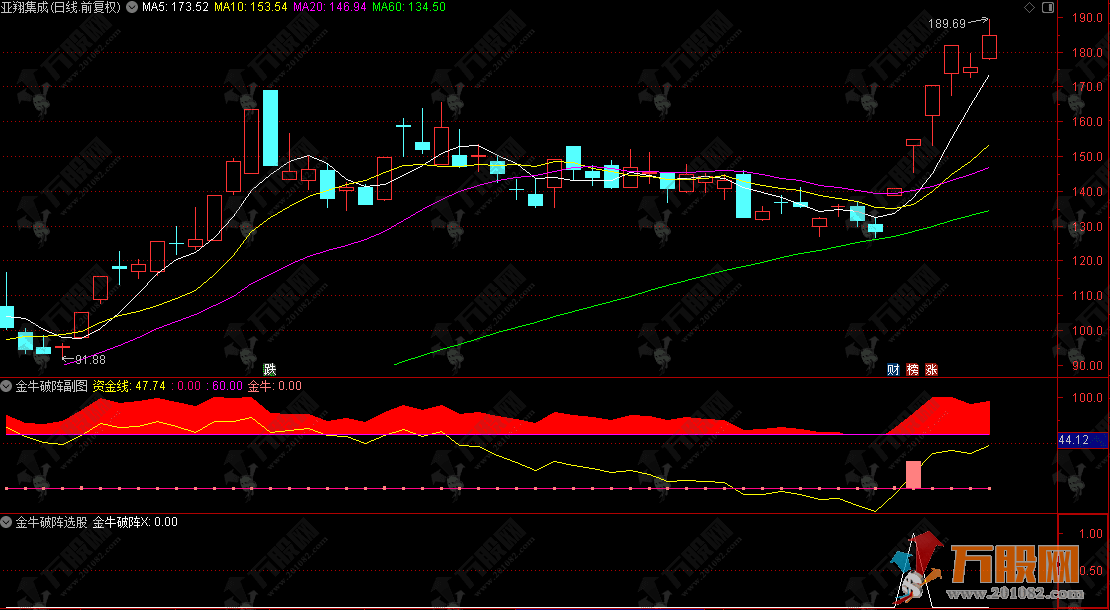
Task: Click the pink signal bar in 金牛破阵副图
Action: [x=912, y=474]
